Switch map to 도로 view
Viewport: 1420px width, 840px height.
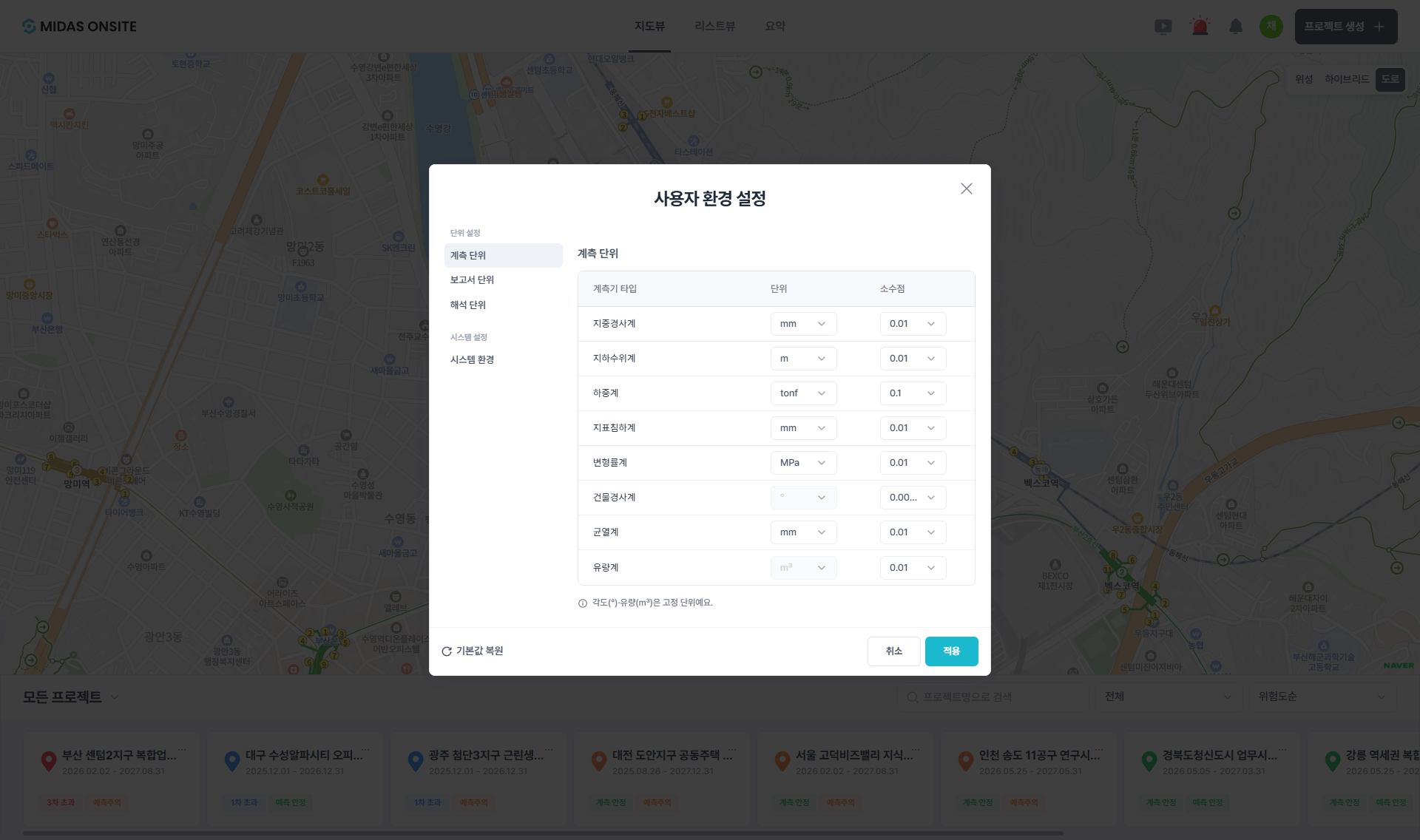pyautogui.click(x=1390, y=79)
